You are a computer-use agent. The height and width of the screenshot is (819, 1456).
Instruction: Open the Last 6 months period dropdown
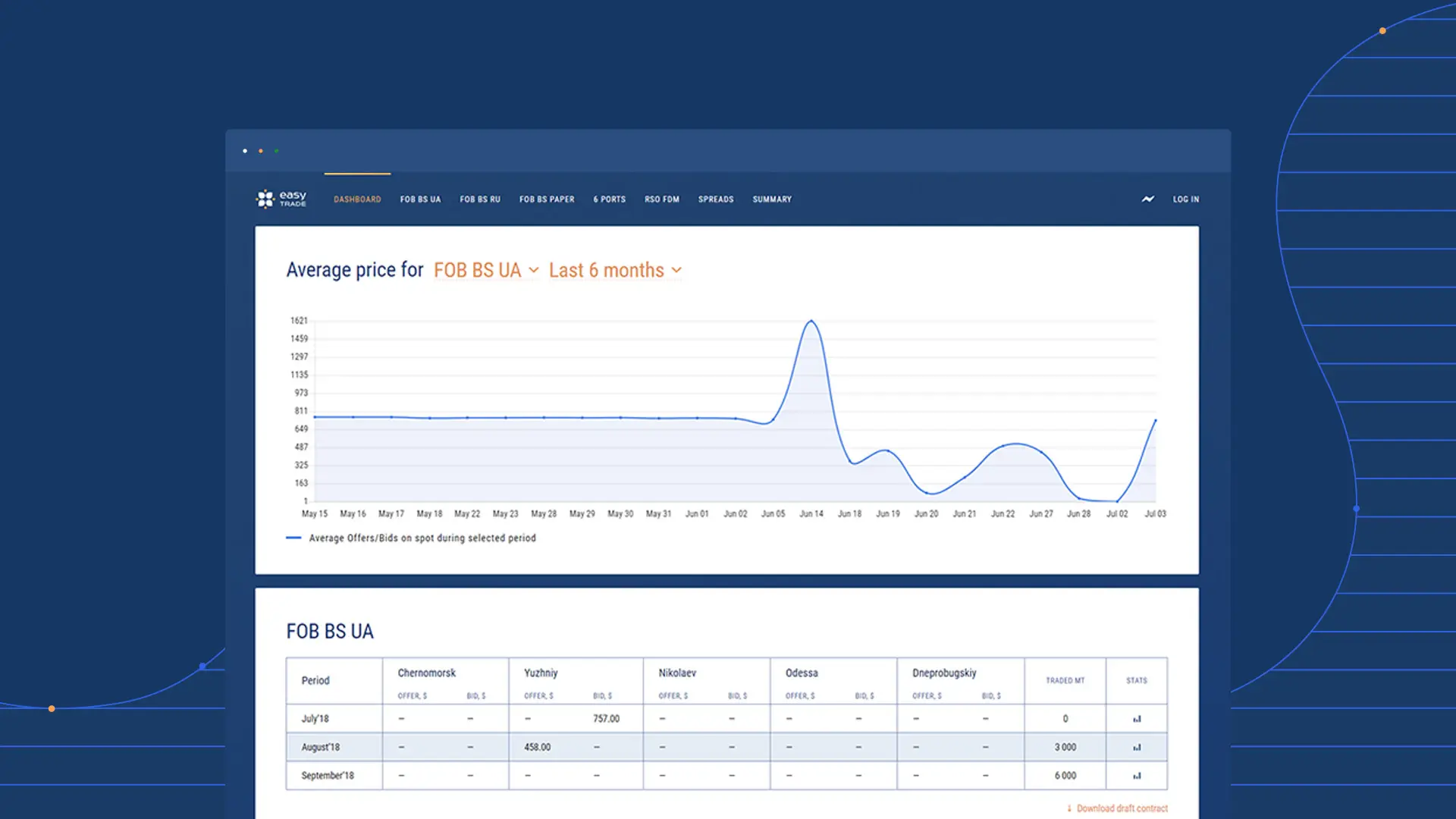point(615,270)
